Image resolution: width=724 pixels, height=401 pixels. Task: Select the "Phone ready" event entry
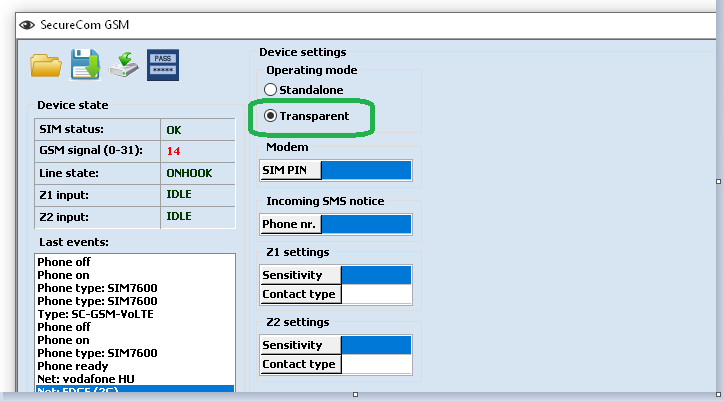(74, 366)
